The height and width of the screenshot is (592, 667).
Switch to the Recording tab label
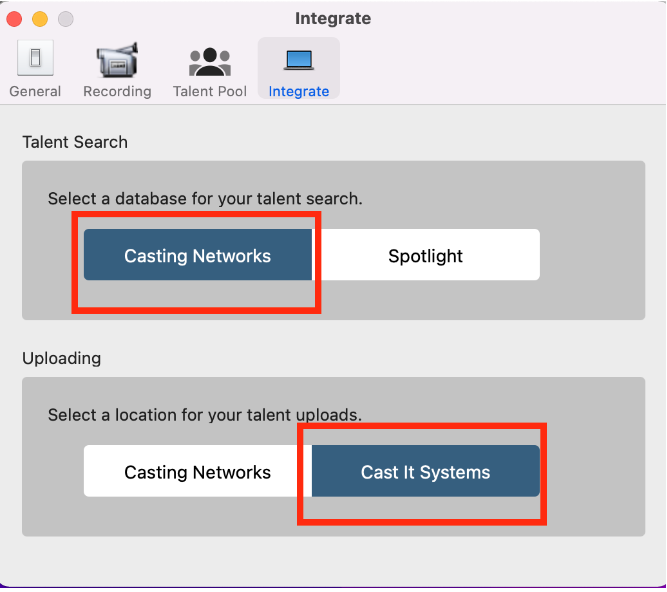tap(117, 91)
